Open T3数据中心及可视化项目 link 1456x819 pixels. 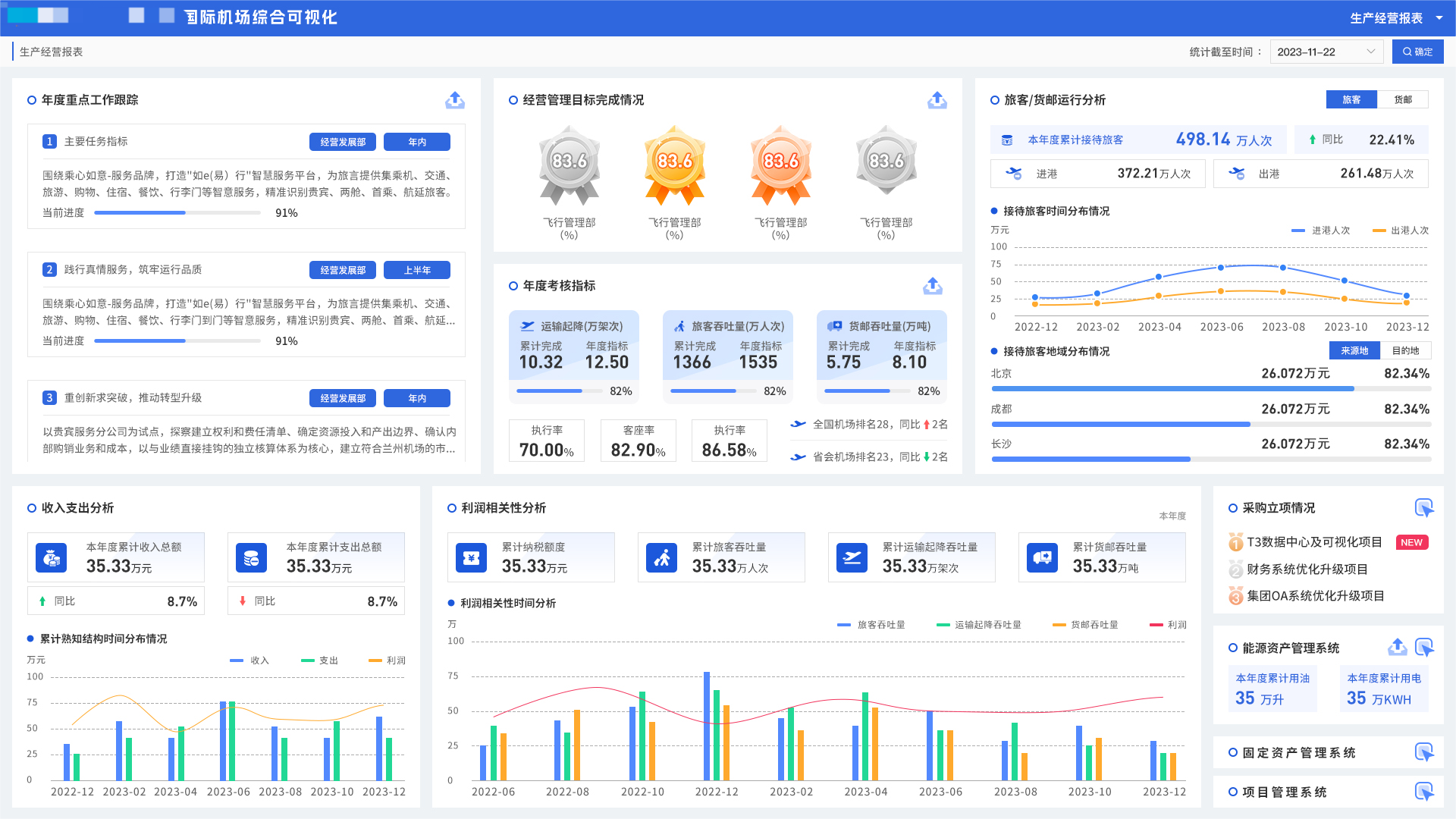pos(1313,542)
